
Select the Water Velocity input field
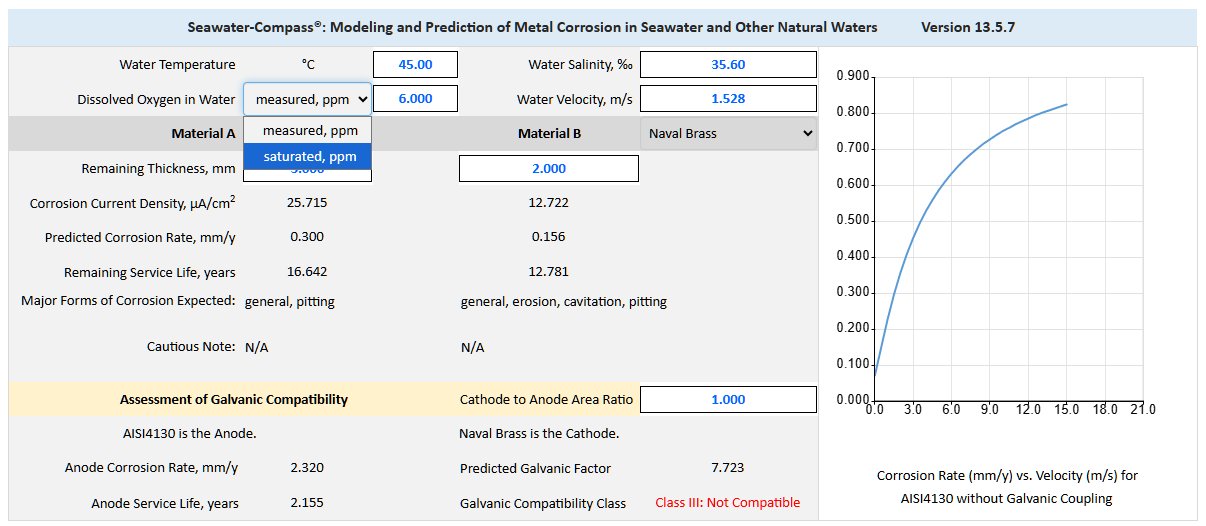728,99
